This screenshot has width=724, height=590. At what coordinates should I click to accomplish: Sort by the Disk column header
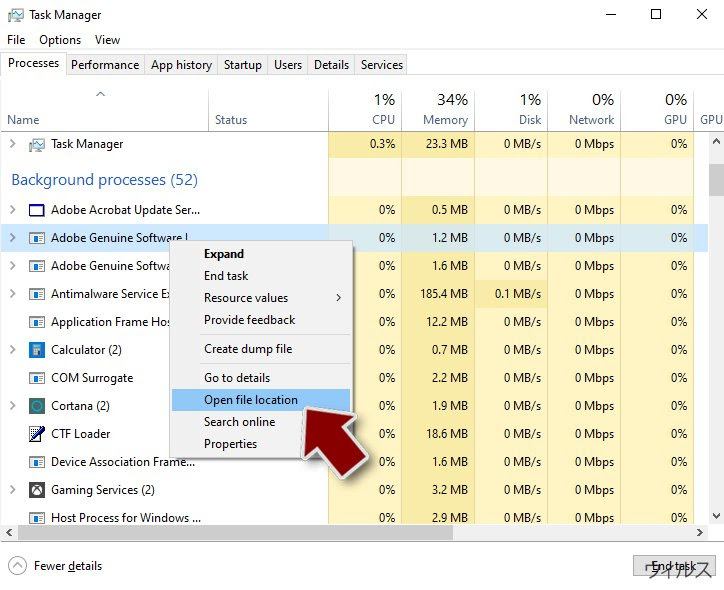pos(511,111)
